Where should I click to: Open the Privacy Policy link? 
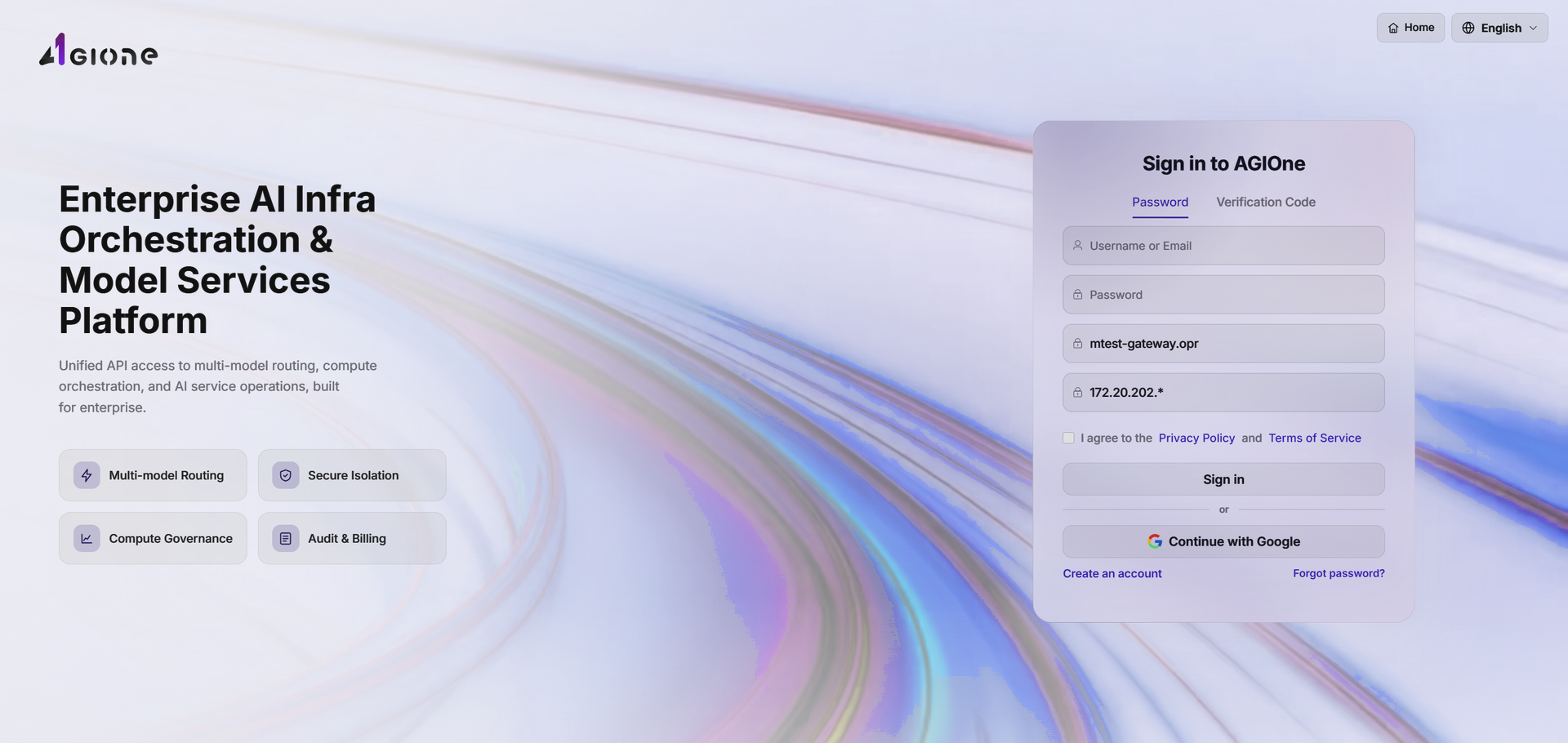coord(1196,438)
